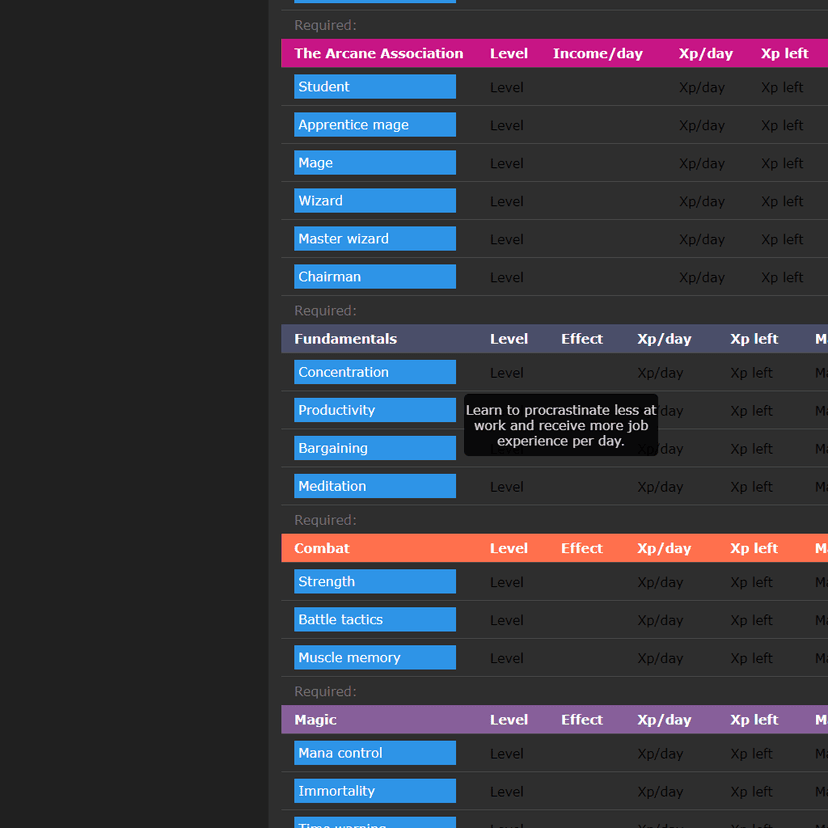
Task: Choose the Chairman job
Action: 374,277
